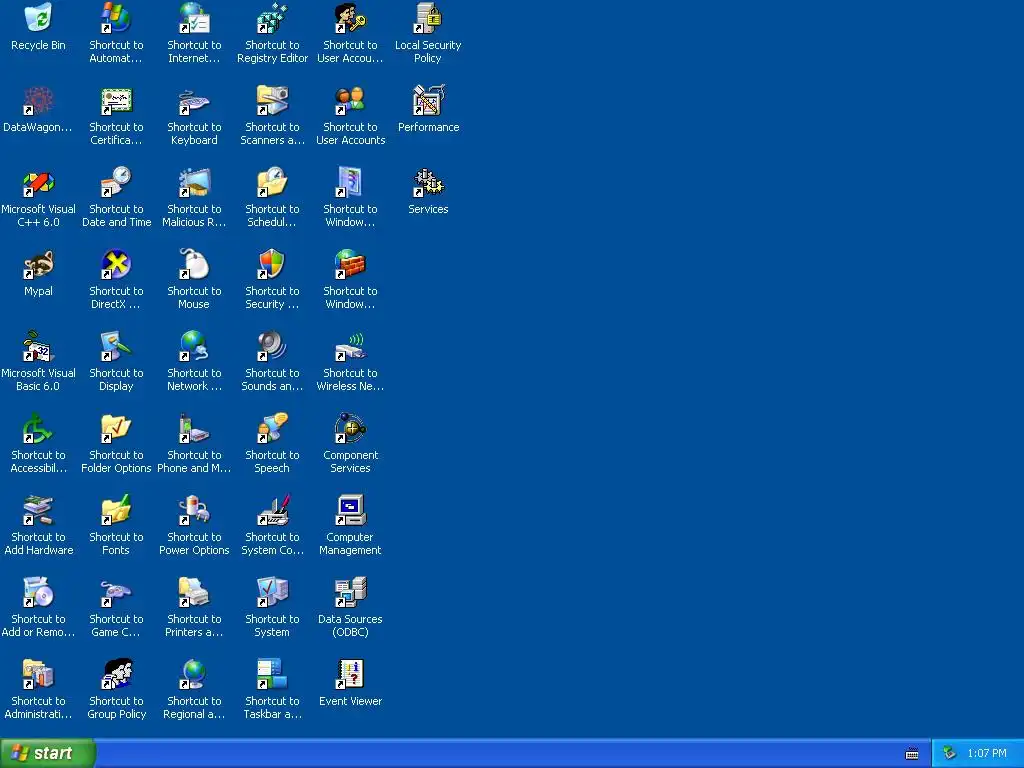Click the Shortcut to Malicious Removal icon
The height and width of the screenshot is (768, 1024).
(x=194, y=182)
